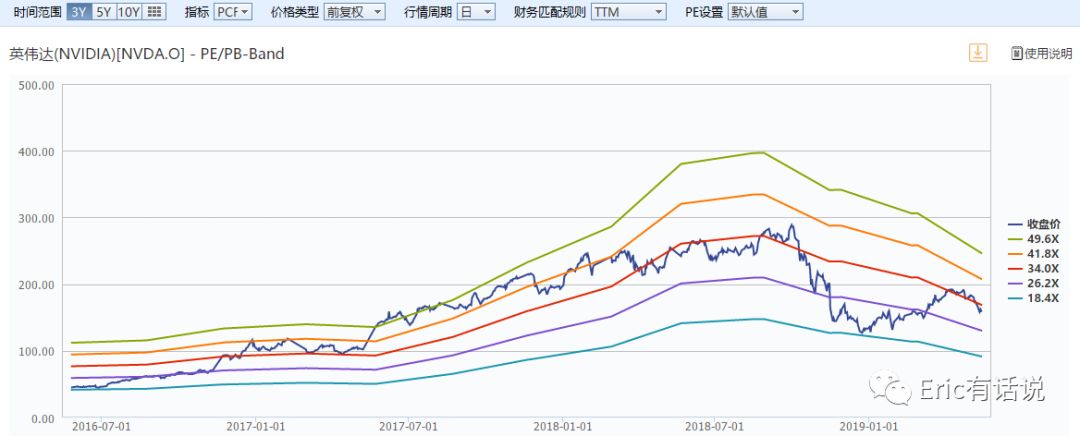Toggle the 26.2X band legend entry
The width and height of the screenshot is (1080, 436).
[1031, 284]
